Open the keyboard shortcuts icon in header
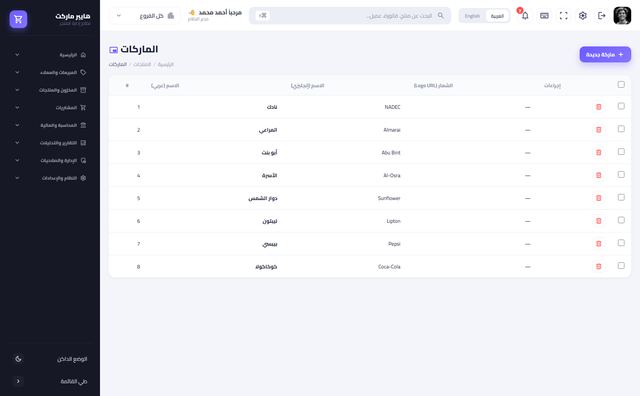This screenshot has width=640, height=396. click(544, 16)
